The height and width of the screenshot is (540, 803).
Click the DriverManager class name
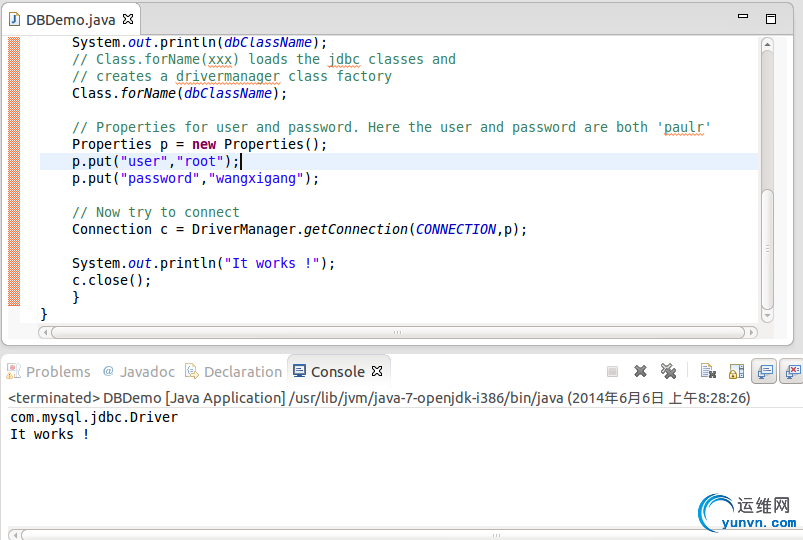pyautogui.click(x=244, y=229)
